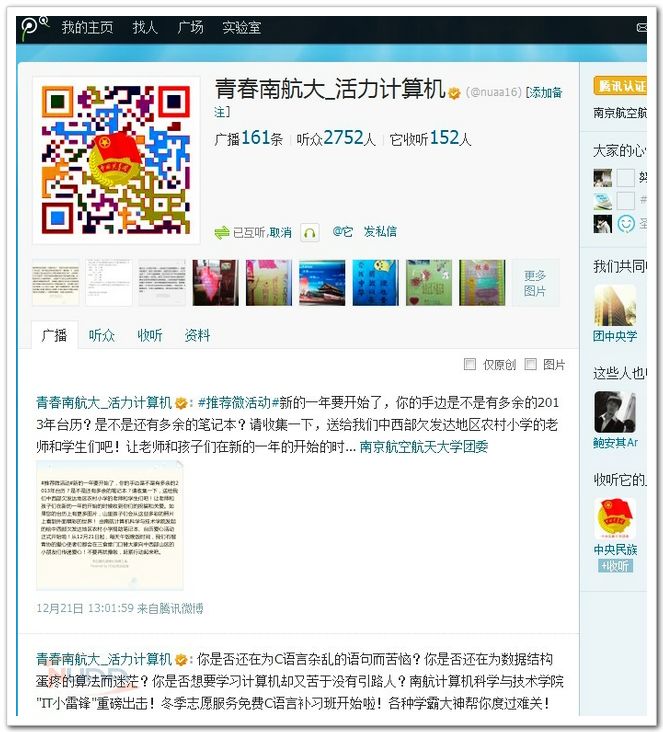
Task: Open the mail envelope icon in top bar
Action: [642, 28]
